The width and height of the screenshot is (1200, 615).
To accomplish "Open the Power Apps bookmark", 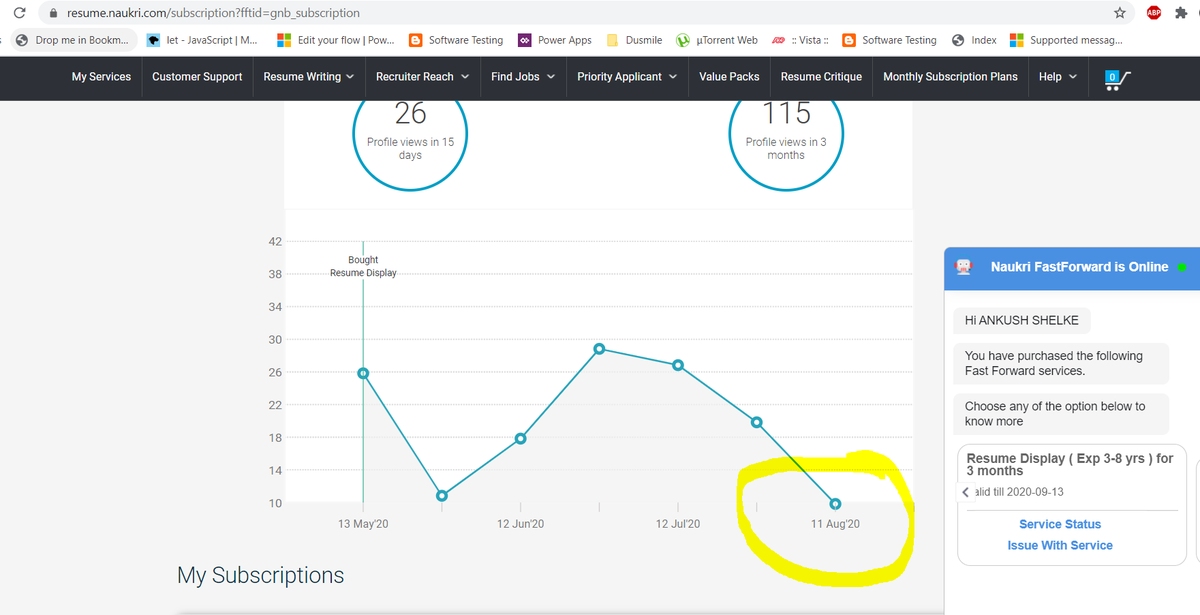I will tap(555, 40).
